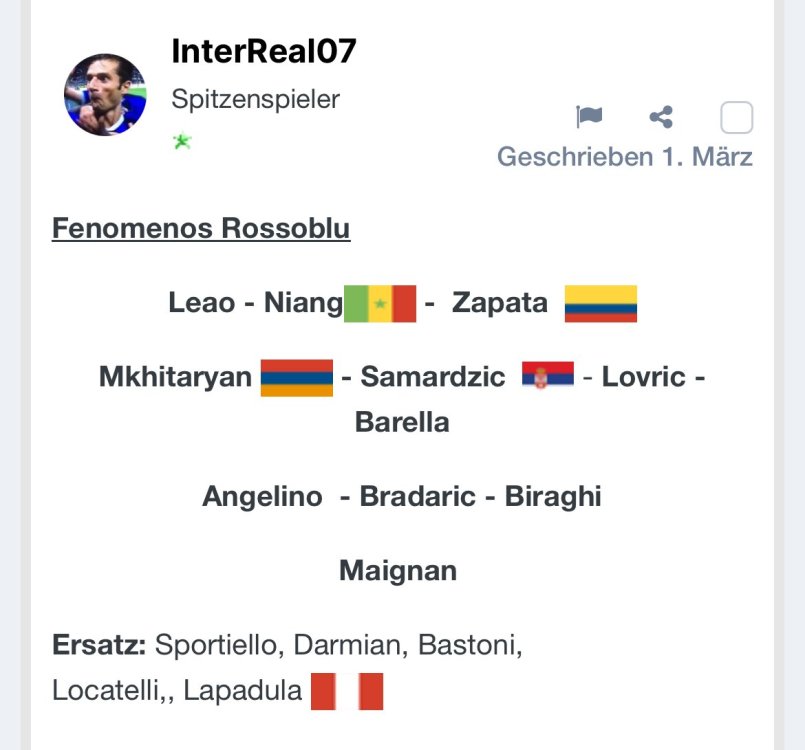
Task: Click the report flag icon
Action: [x=590, y=117]
